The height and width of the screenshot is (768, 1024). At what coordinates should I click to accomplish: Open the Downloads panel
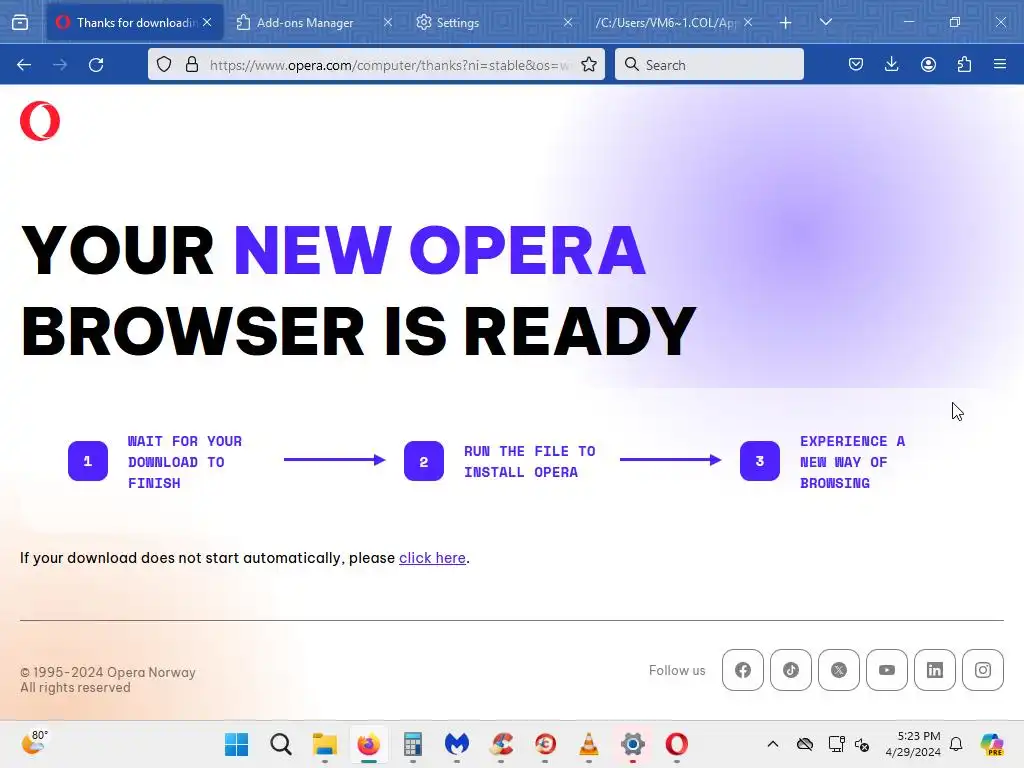point(891,65)
